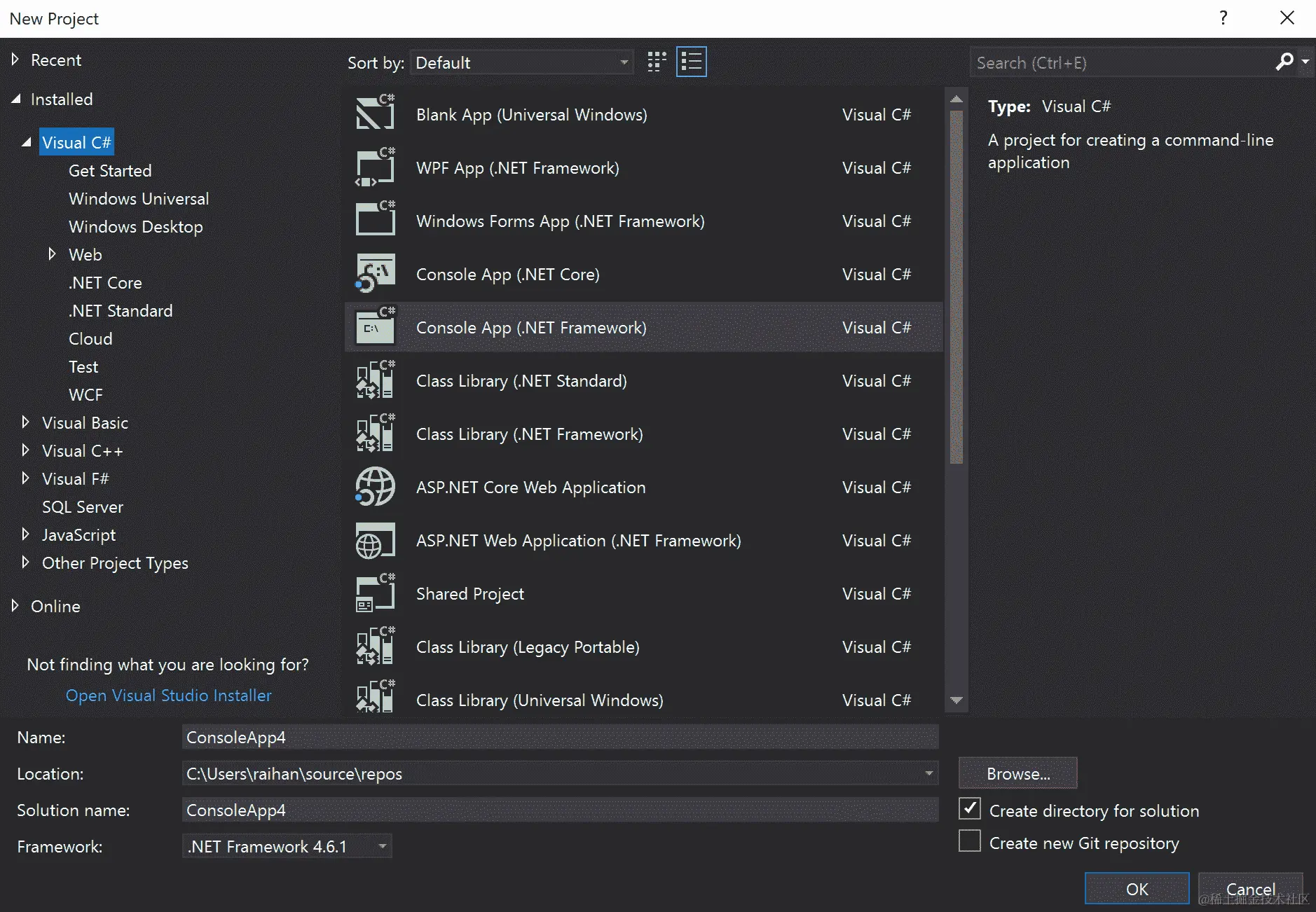This screenshot has width=1316, height=912.
Task: Click the Shared Project template icon
Action: pos(376,593)
